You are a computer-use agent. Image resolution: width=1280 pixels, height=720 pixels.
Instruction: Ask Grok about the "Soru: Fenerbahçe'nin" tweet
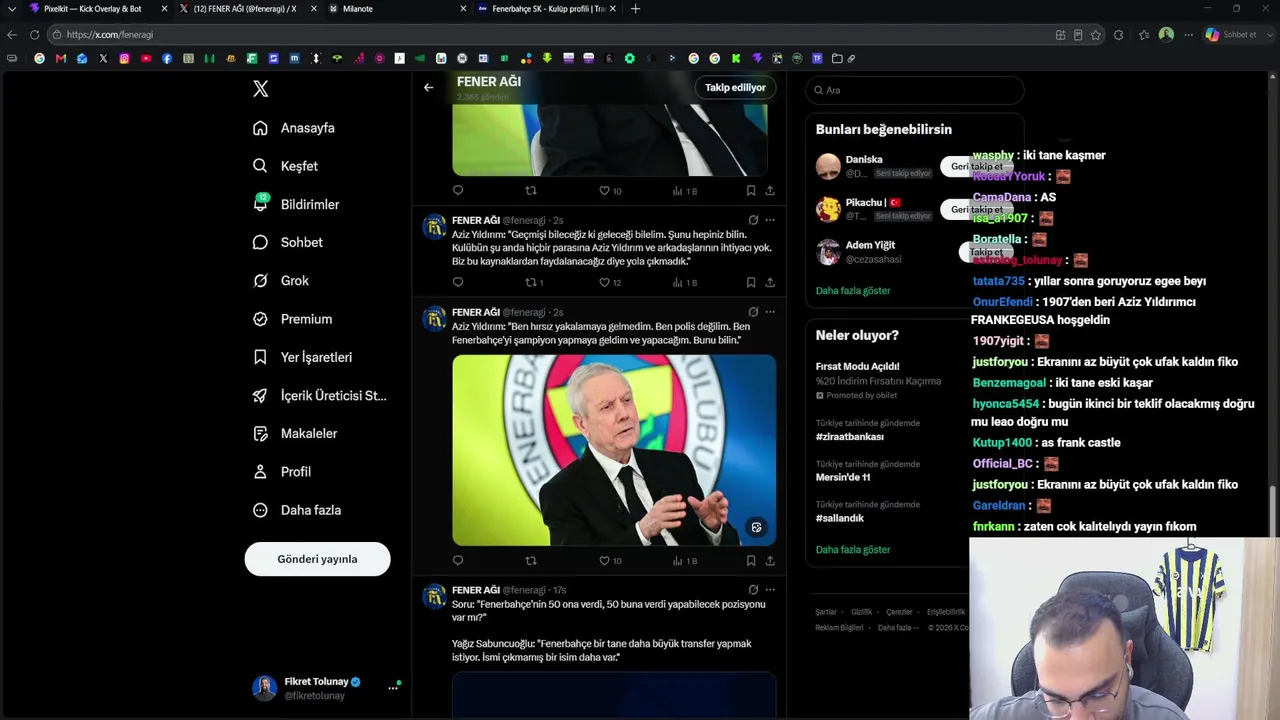(x=753, y=590)
